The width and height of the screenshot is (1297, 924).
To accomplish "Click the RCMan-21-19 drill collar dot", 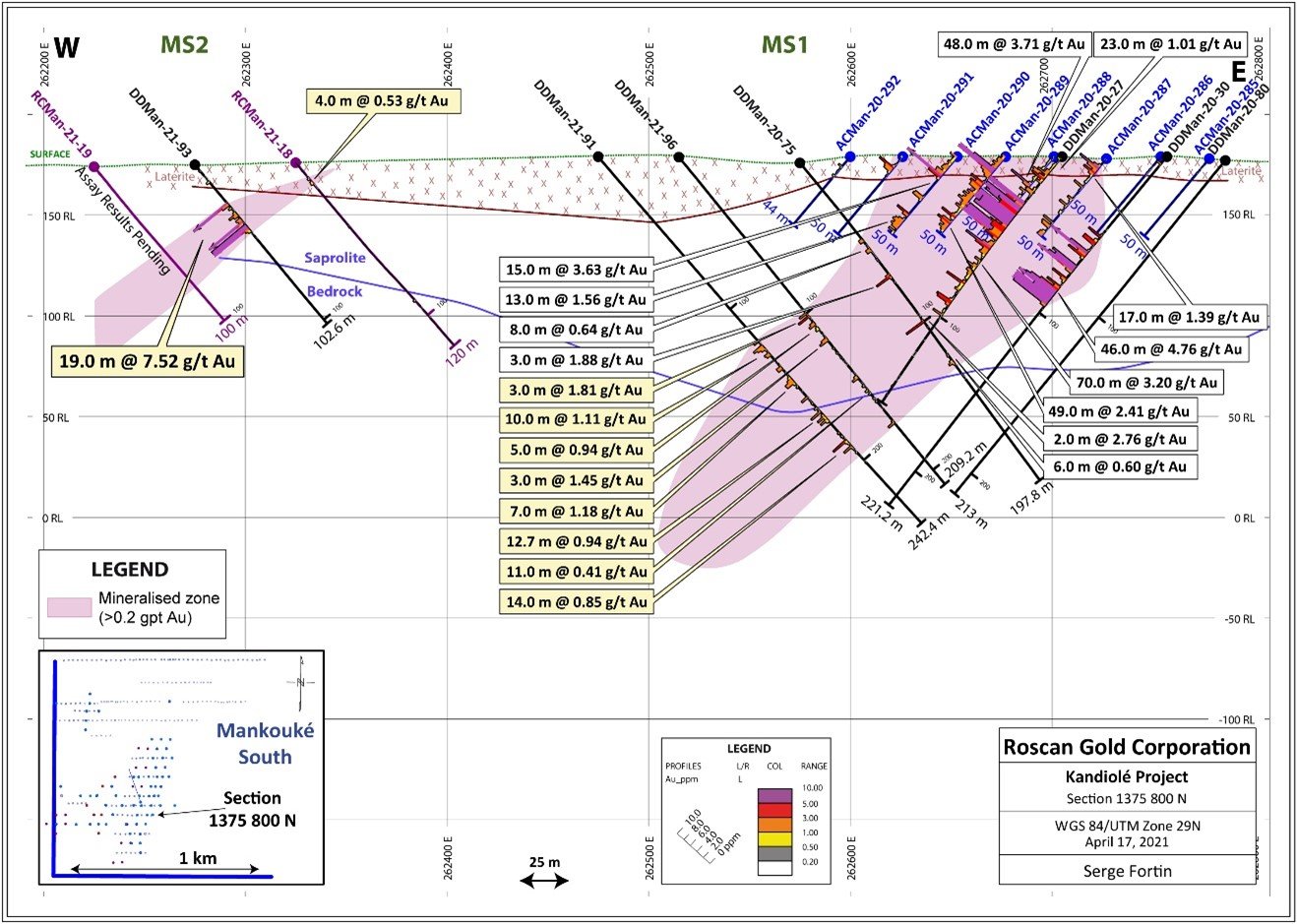I will [94, 167].
